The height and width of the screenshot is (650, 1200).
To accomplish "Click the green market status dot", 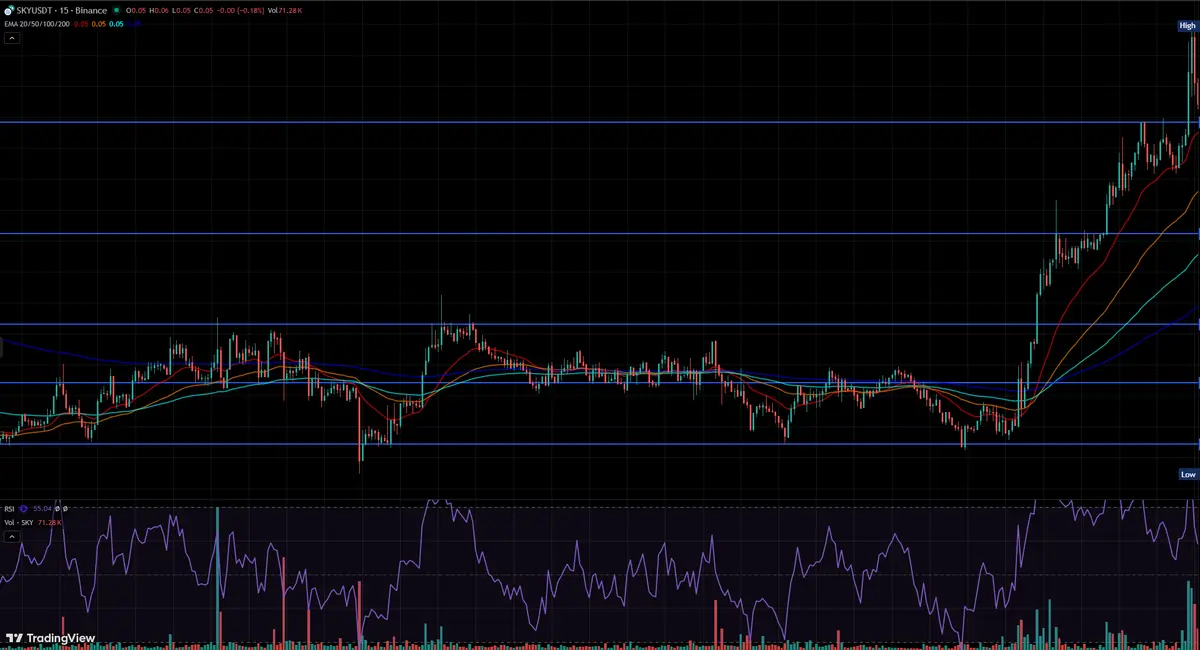I will click(x=116, y=10).
